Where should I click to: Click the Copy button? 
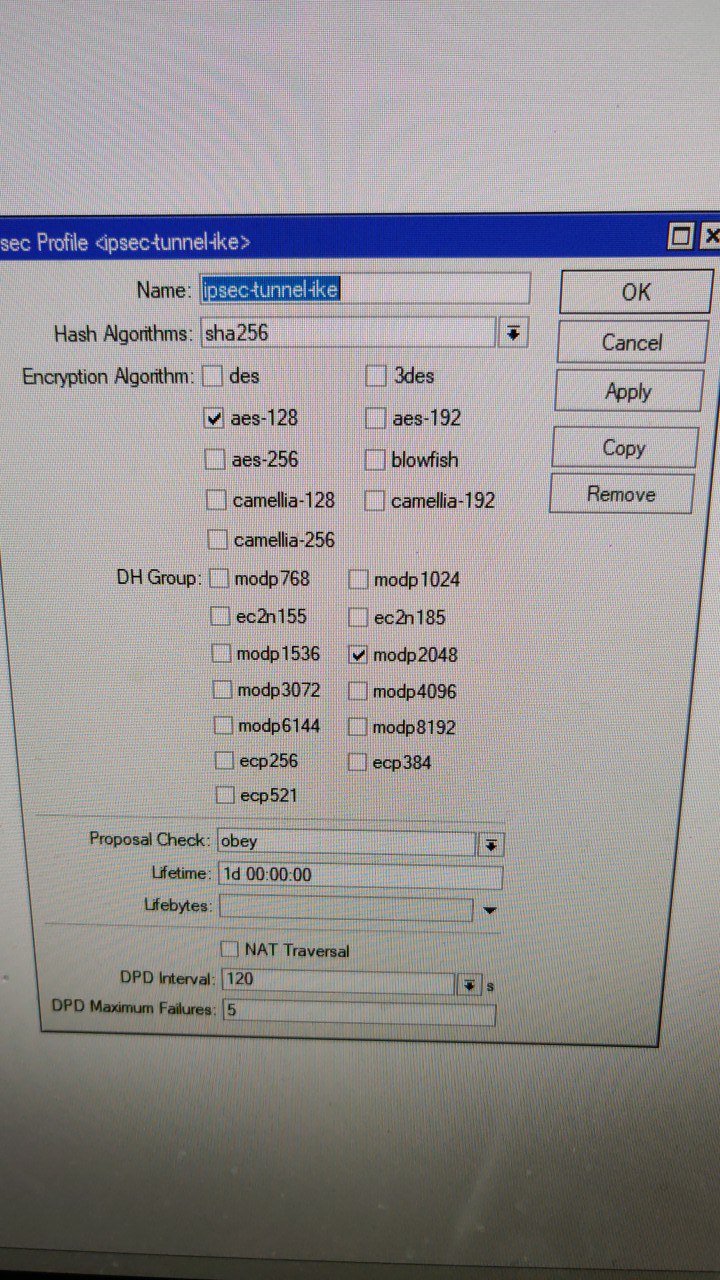tap(624, 448)
